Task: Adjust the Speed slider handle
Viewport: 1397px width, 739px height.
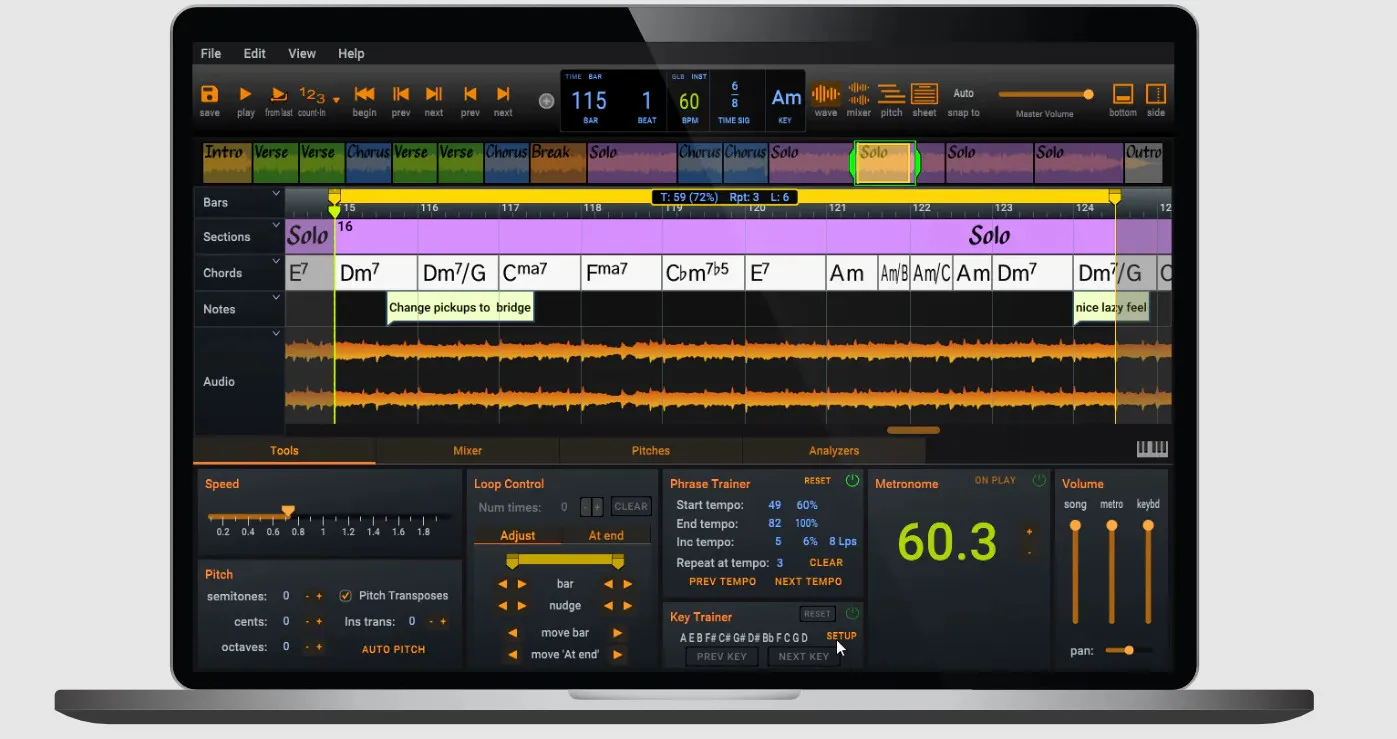Action: 288,511
